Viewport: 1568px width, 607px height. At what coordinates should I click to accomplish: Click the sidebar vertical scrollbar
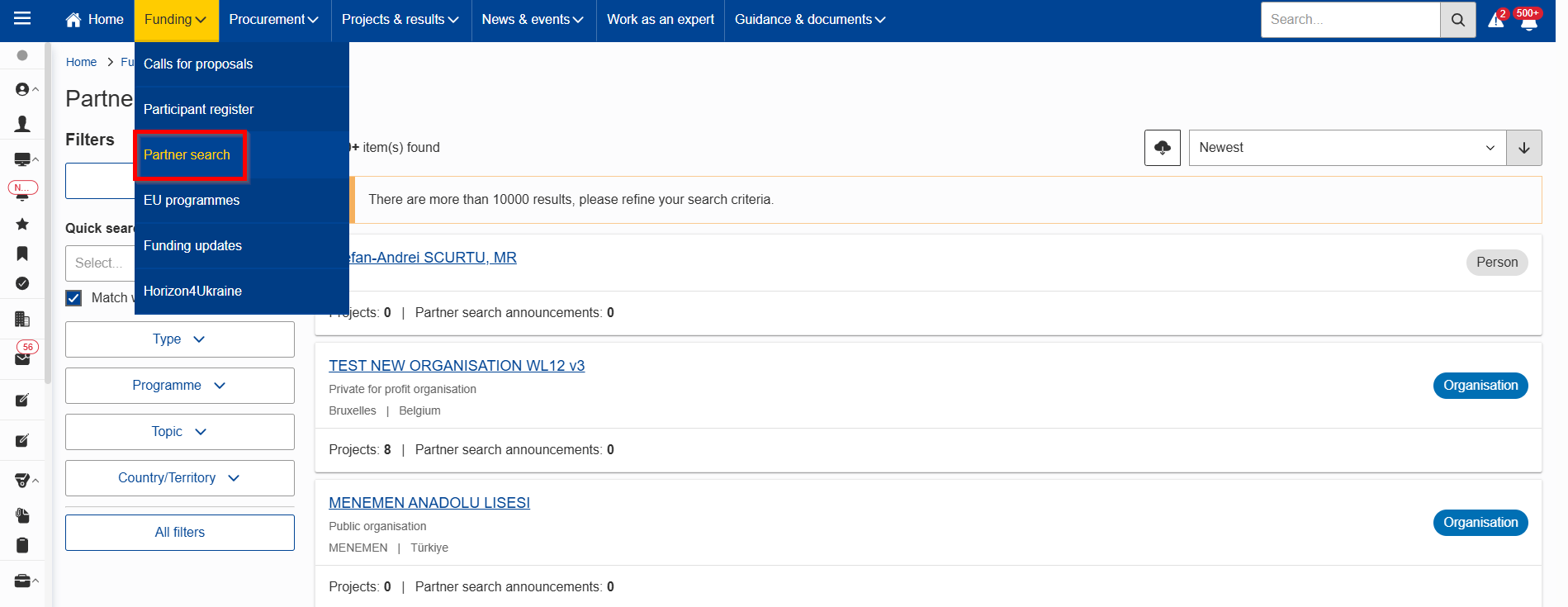[x=48, y=215]
